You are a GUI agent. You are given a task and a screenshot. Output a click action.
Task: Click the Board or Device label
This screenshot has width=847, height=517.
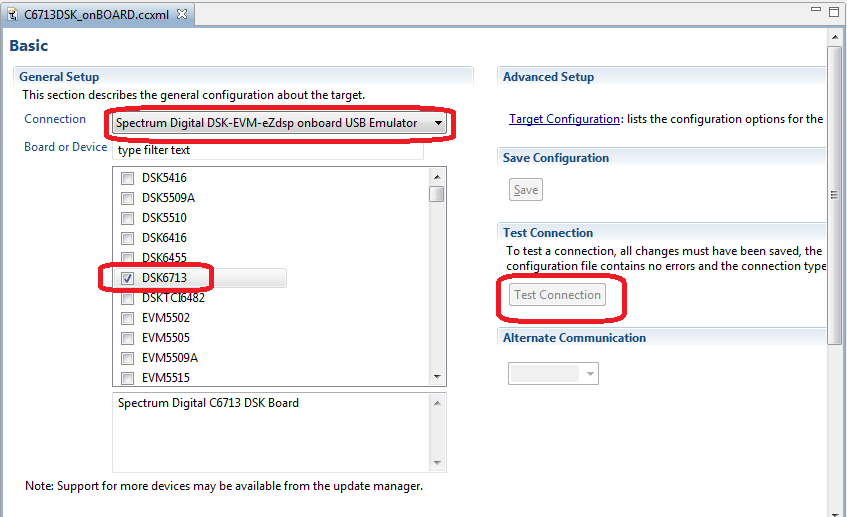[65, 147]
